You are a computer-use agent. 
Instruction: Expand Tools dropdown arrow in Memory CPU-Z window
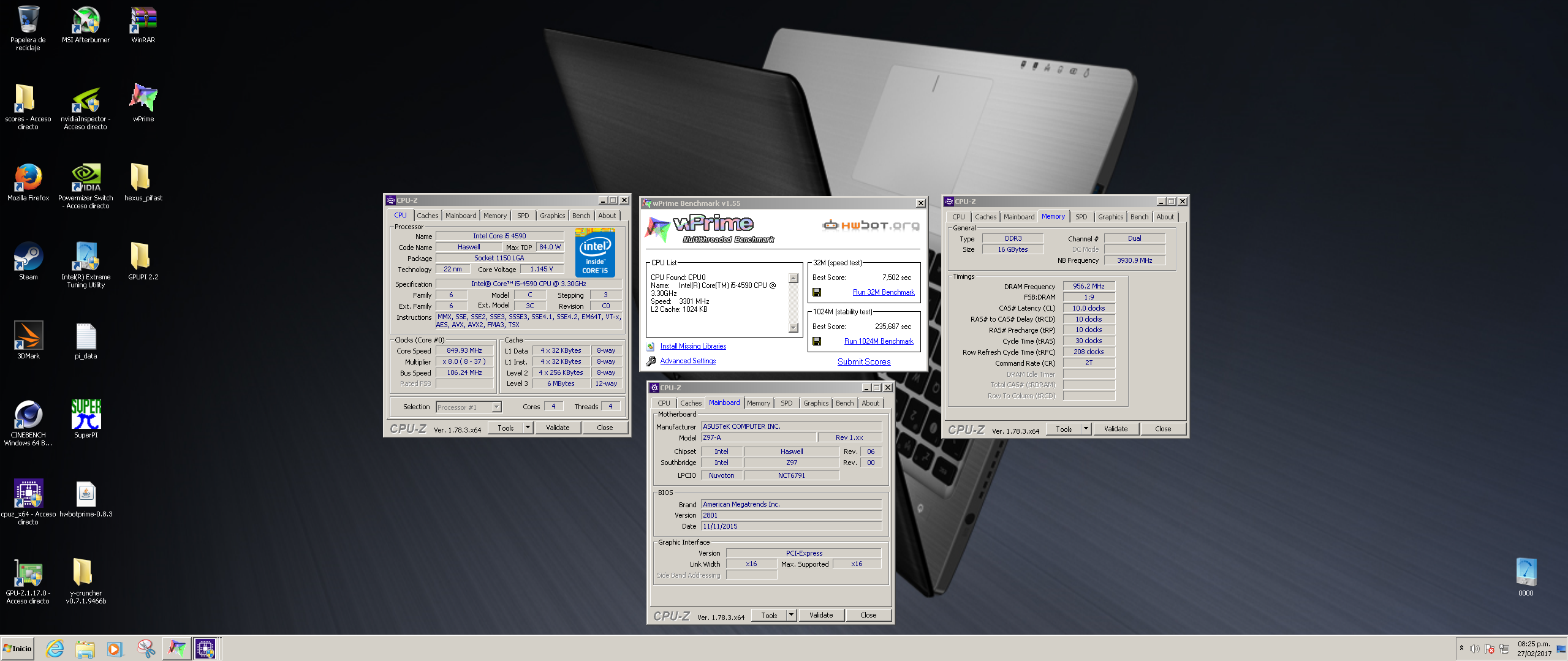point(1086,429)
